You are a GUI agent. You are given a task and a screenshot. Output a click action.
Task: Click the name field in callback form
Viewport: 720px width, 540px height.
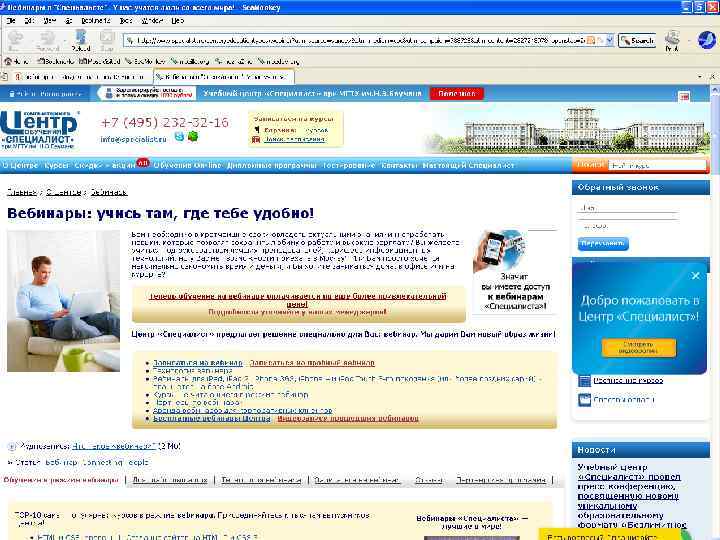tap(628, 208)
